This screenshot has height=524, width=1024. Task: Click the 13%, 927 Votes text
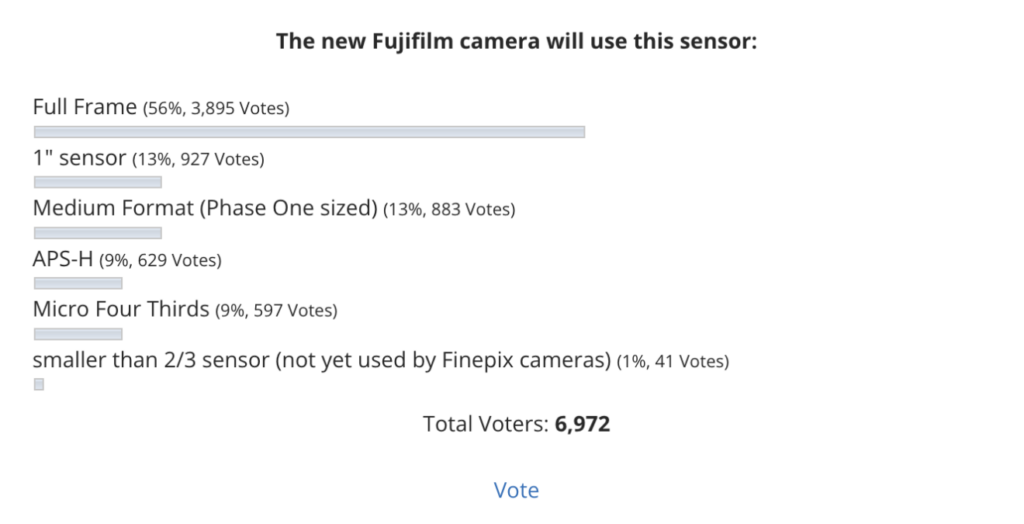pos(199,159)
